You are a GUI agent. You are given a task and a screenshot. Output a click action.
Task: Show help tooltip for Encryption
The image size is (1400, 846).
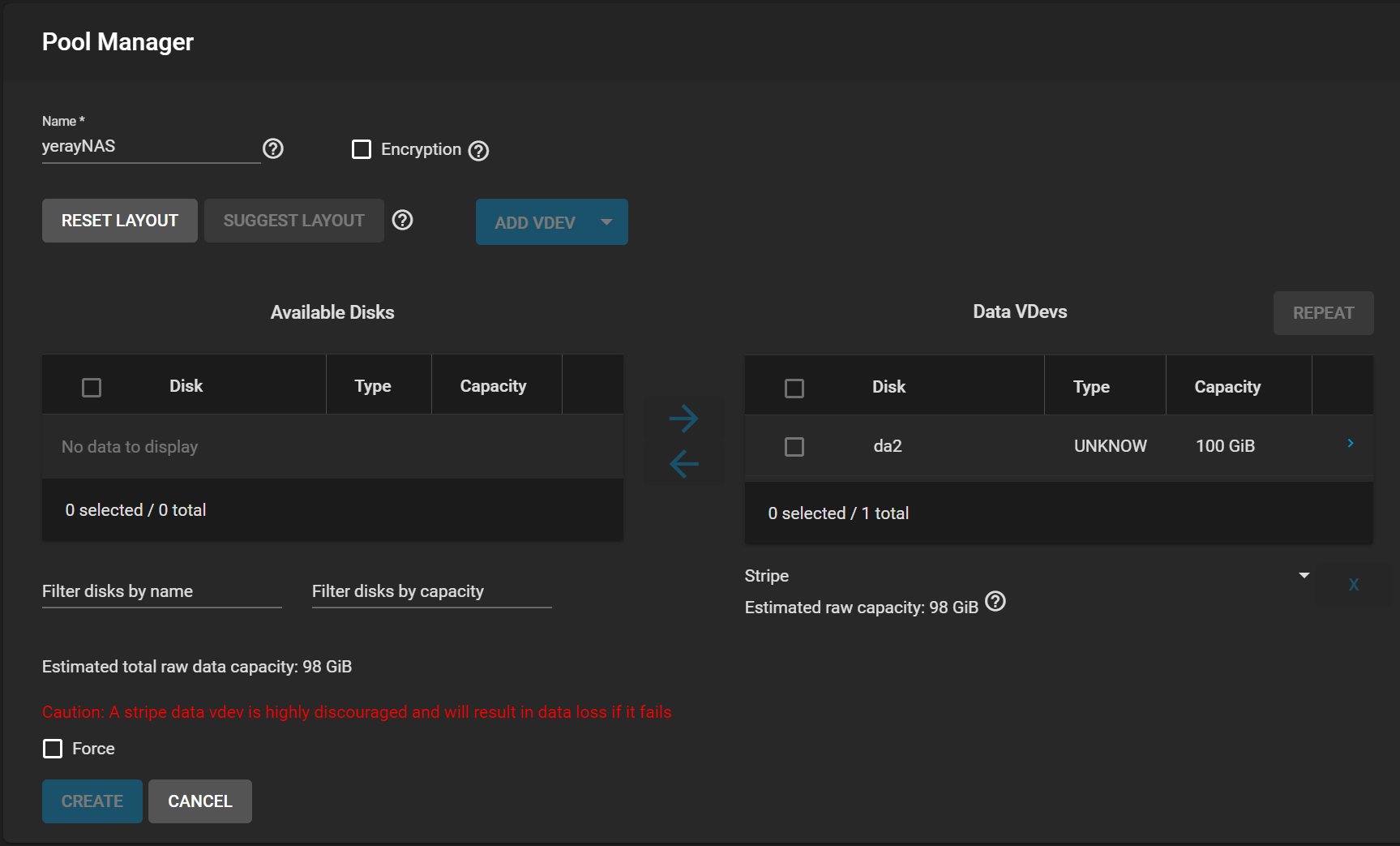click(x=479, y=151)
